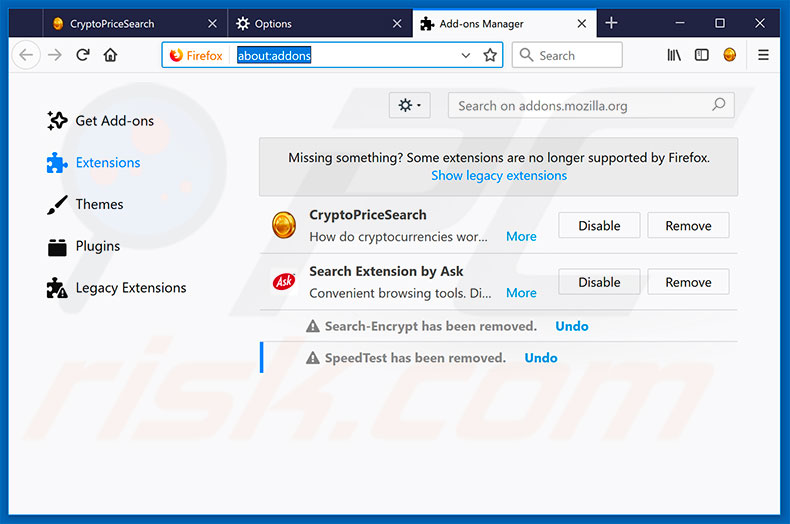
Task: Open a new tab with plus button
Action: [x=611, y=23]
